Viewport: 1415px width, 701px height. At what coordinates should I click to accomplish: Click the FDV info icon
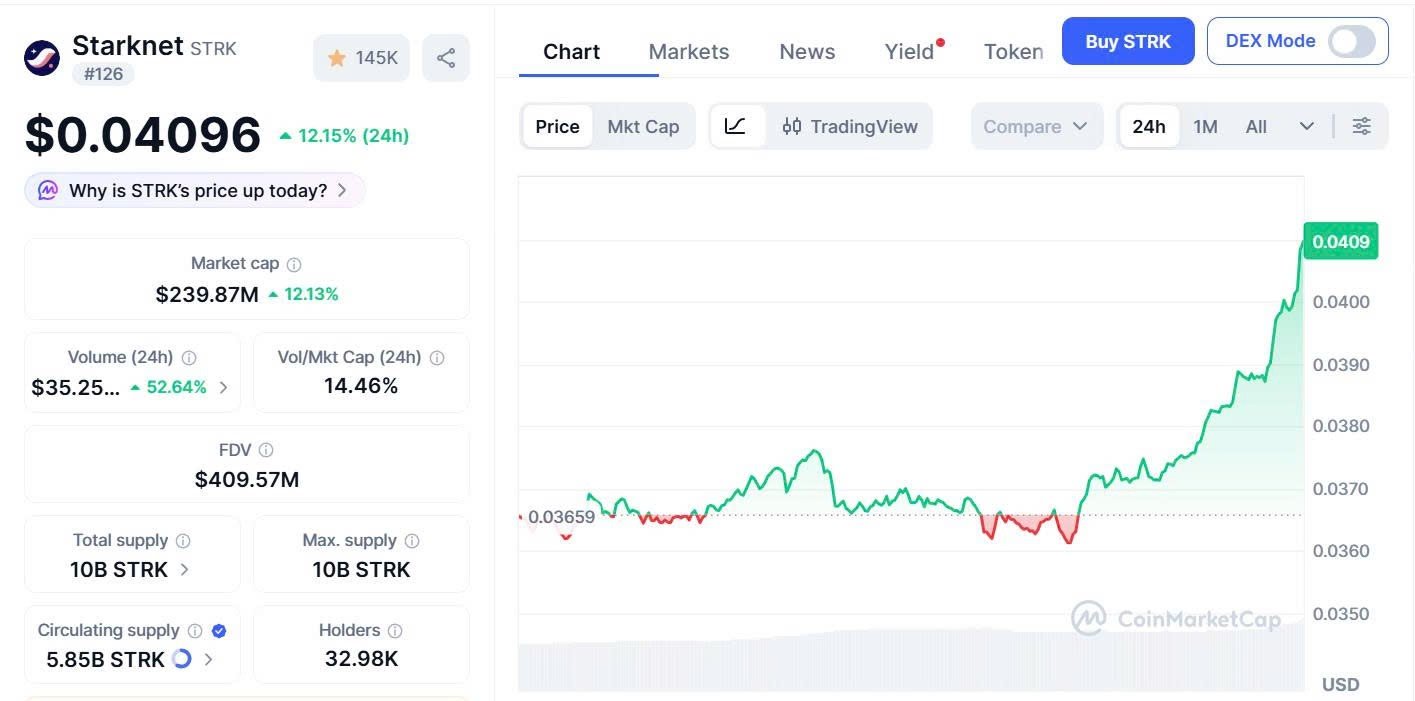(266, 451)
